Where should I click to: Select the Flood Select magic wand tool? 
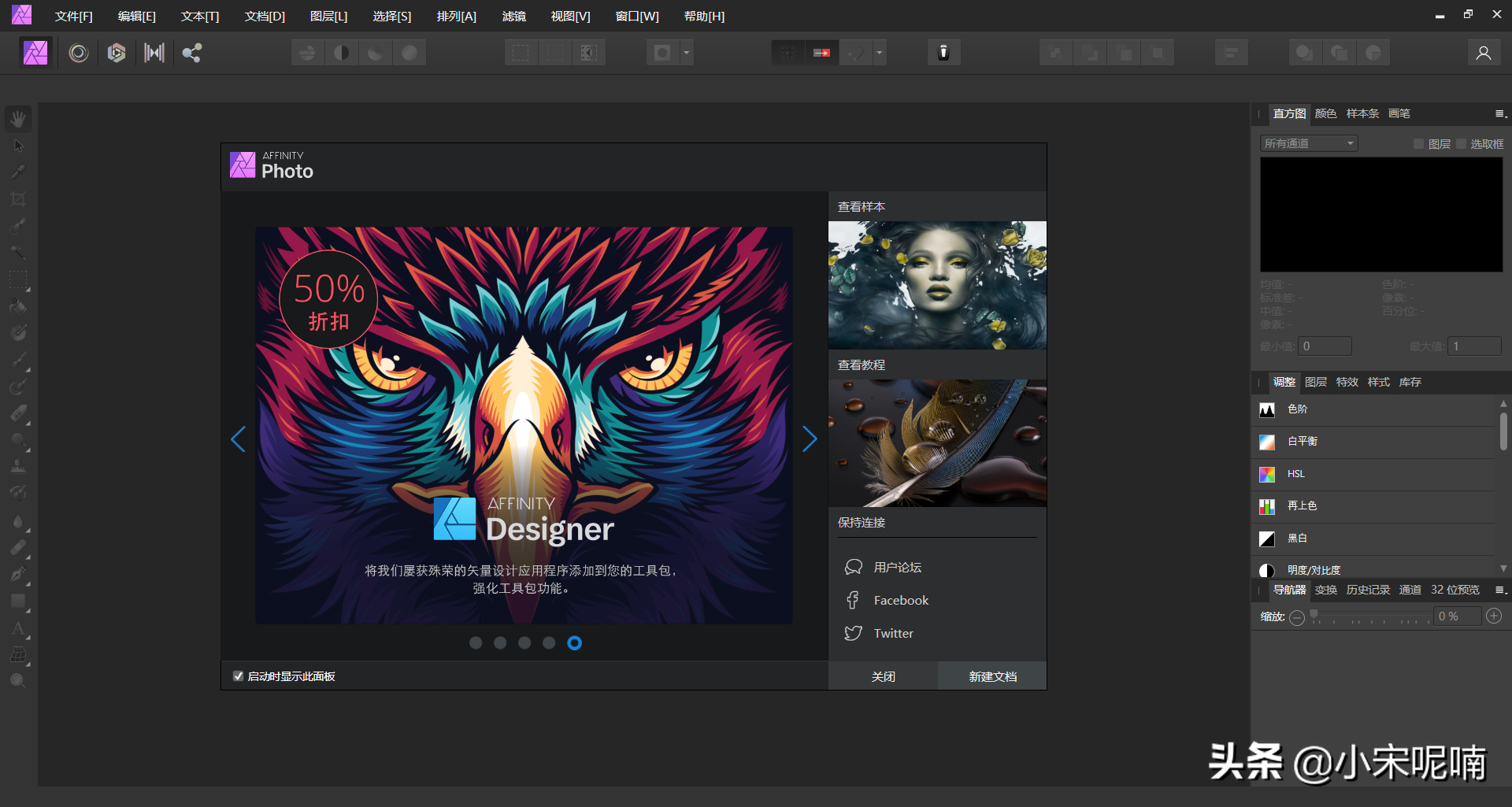[x=18, y=253]
